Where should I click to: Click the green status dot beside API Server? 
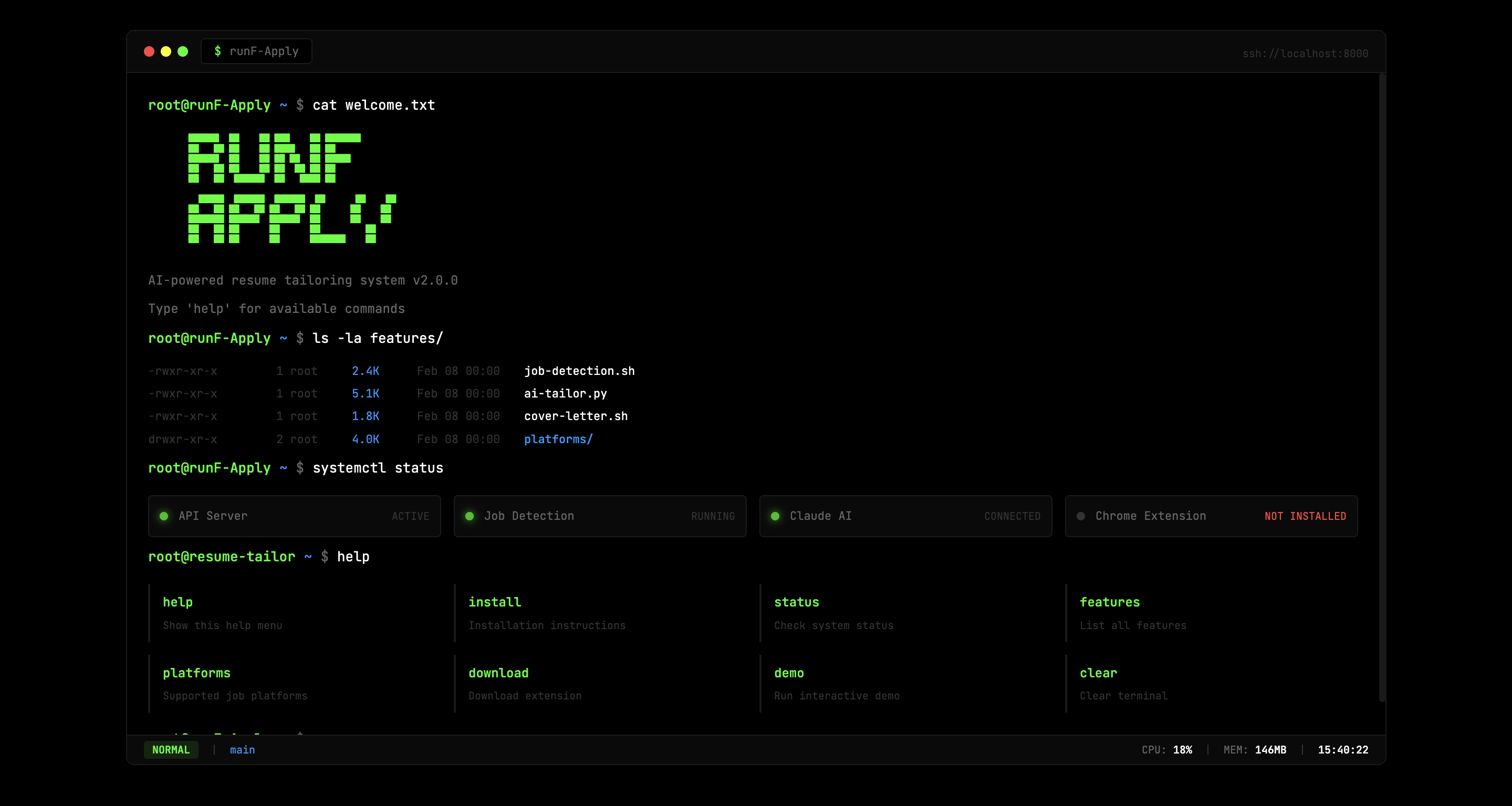(x=164, y=516)
